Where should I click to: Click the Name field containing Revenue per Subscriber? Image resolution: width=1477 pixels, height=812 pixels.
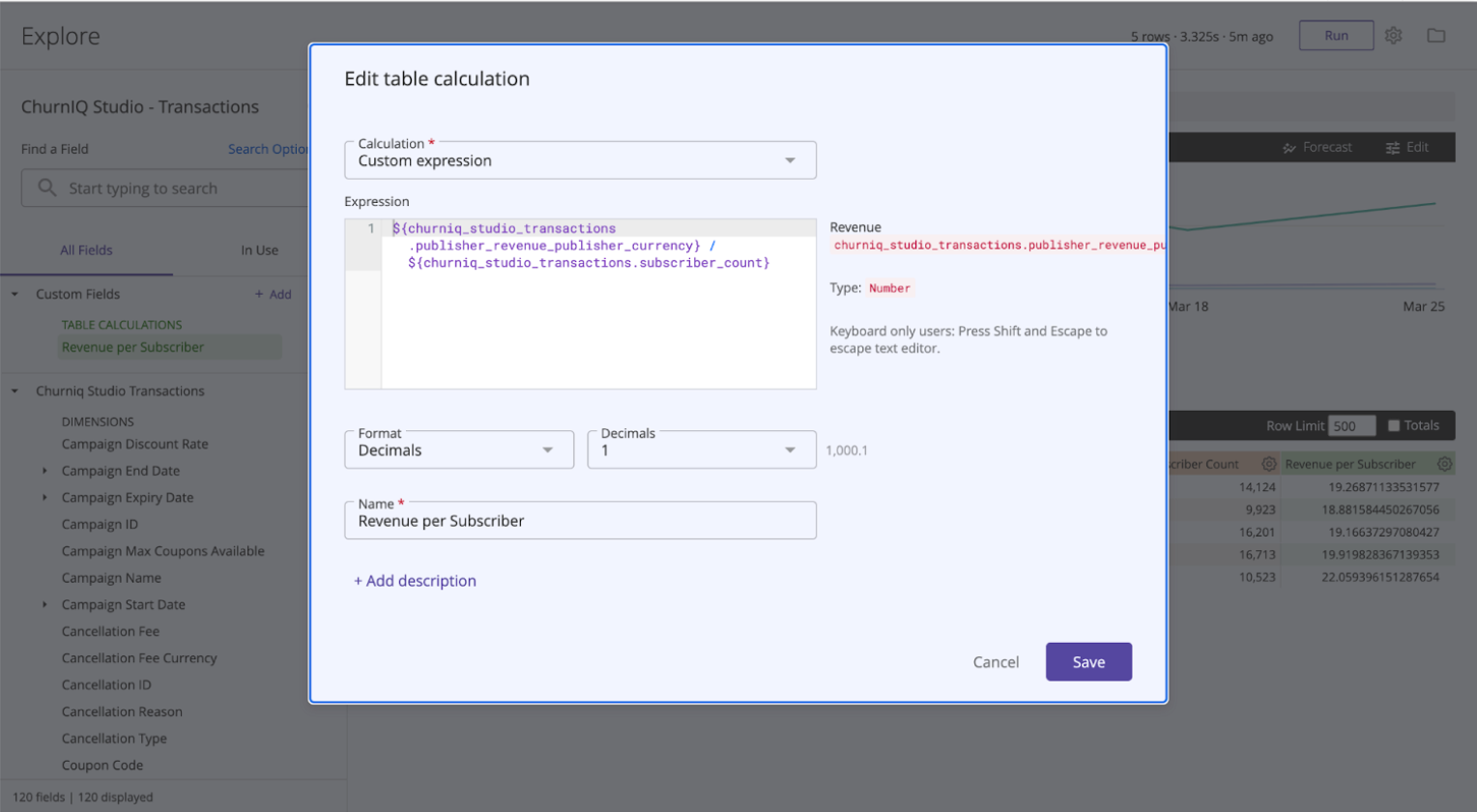point(580,521)
